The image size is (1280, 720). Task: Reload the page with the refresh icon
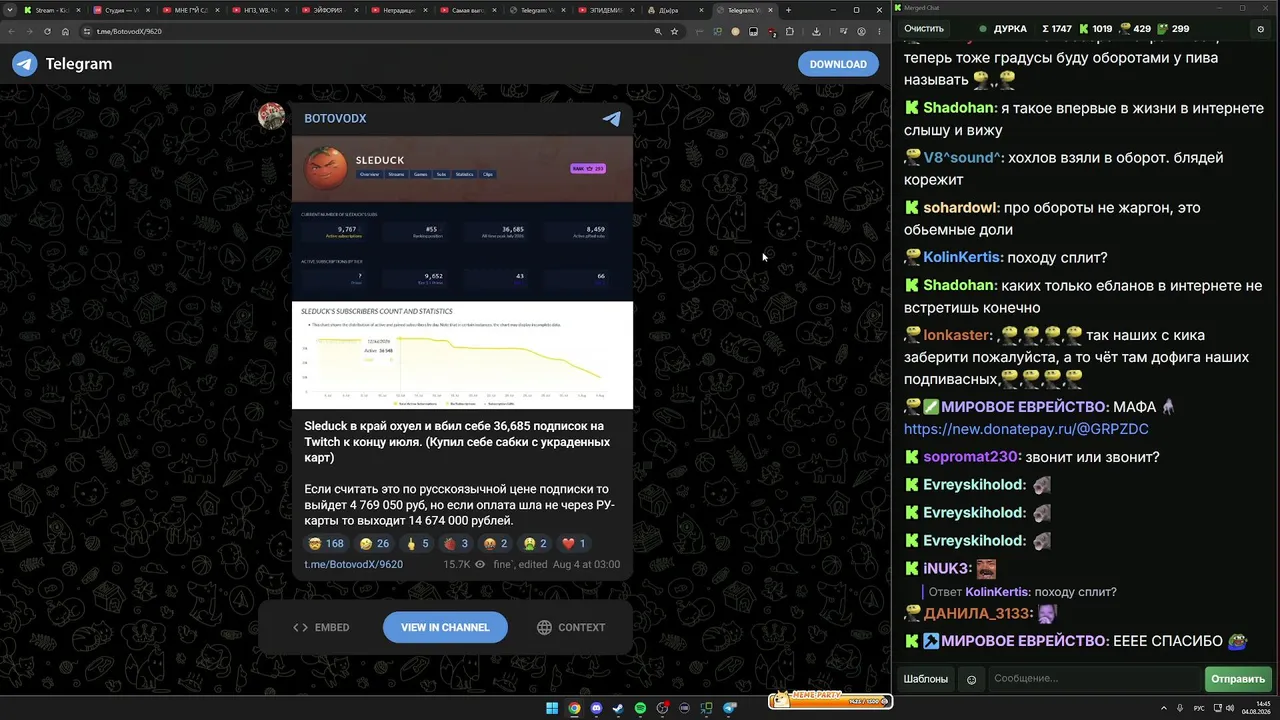pyautogui.click(x=47, y=31)
